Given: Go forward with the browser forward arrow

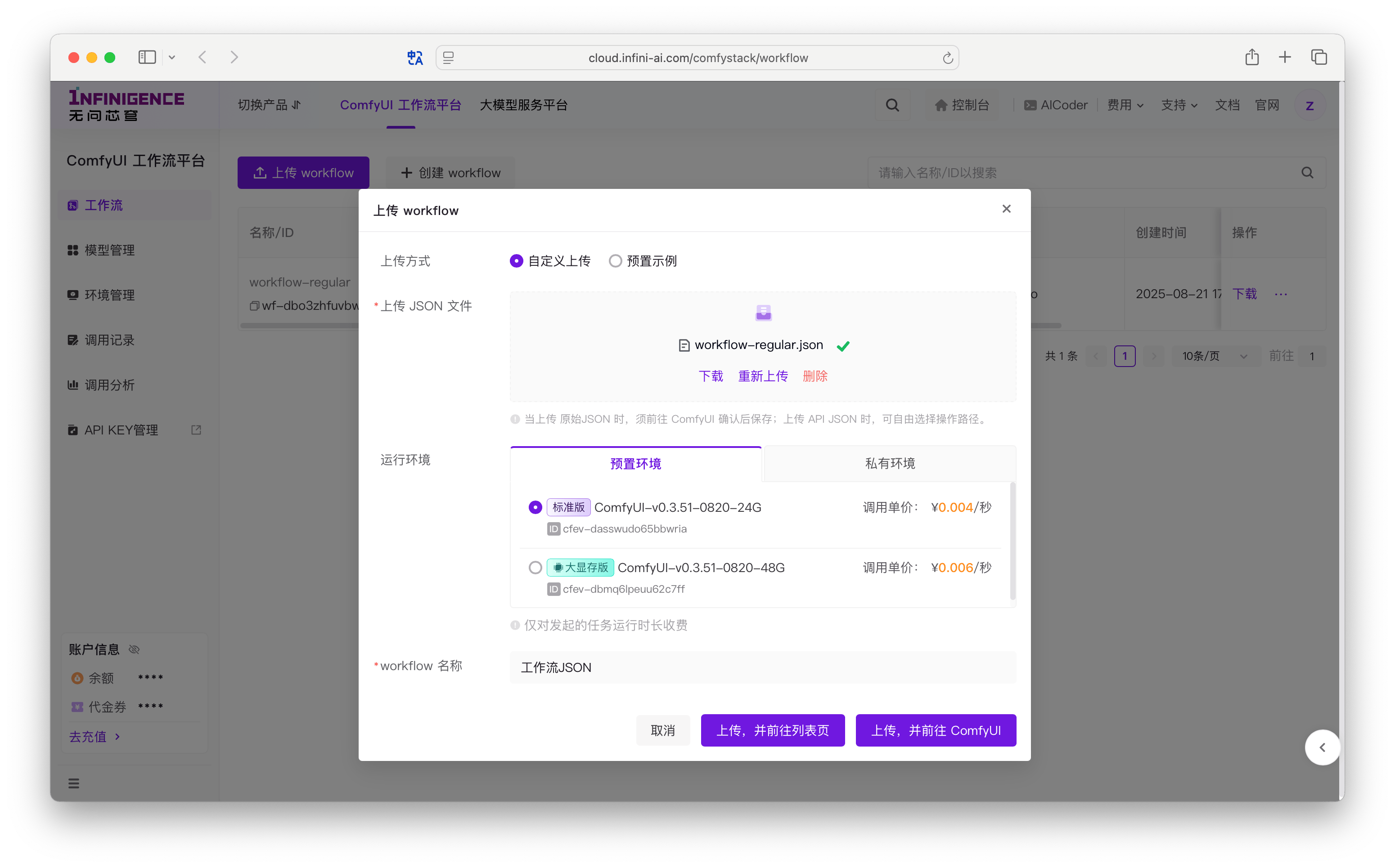Looking at the screenshot, I should (234, 58).
